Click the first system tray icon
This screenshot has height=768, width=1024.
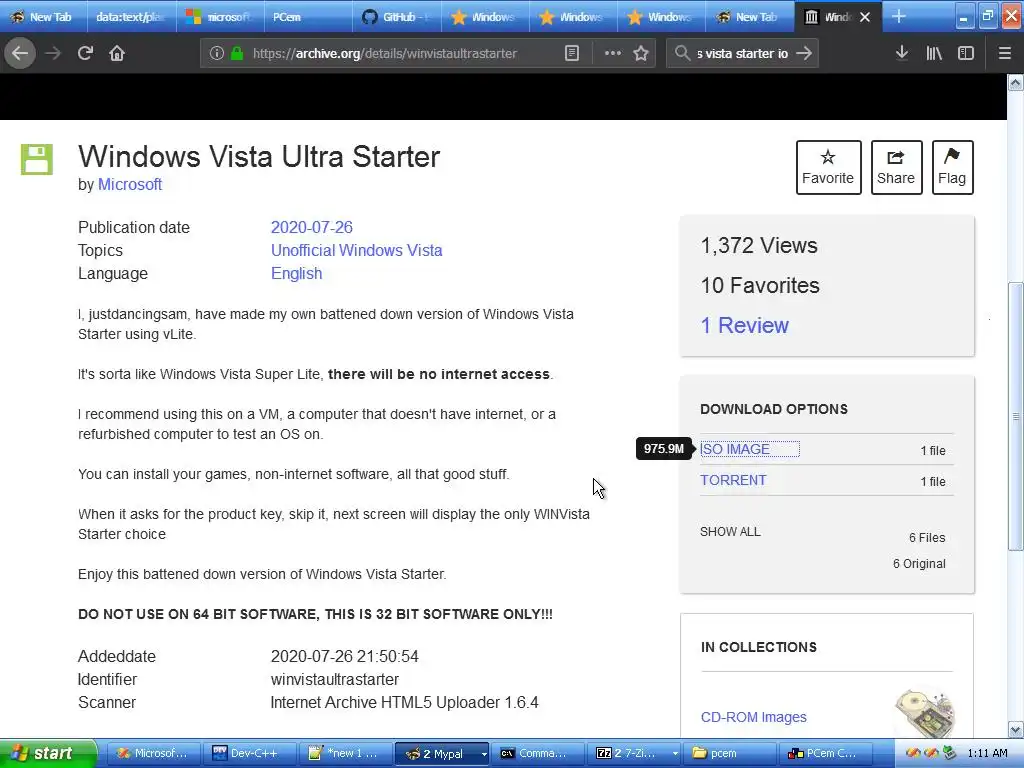[913, 754]
